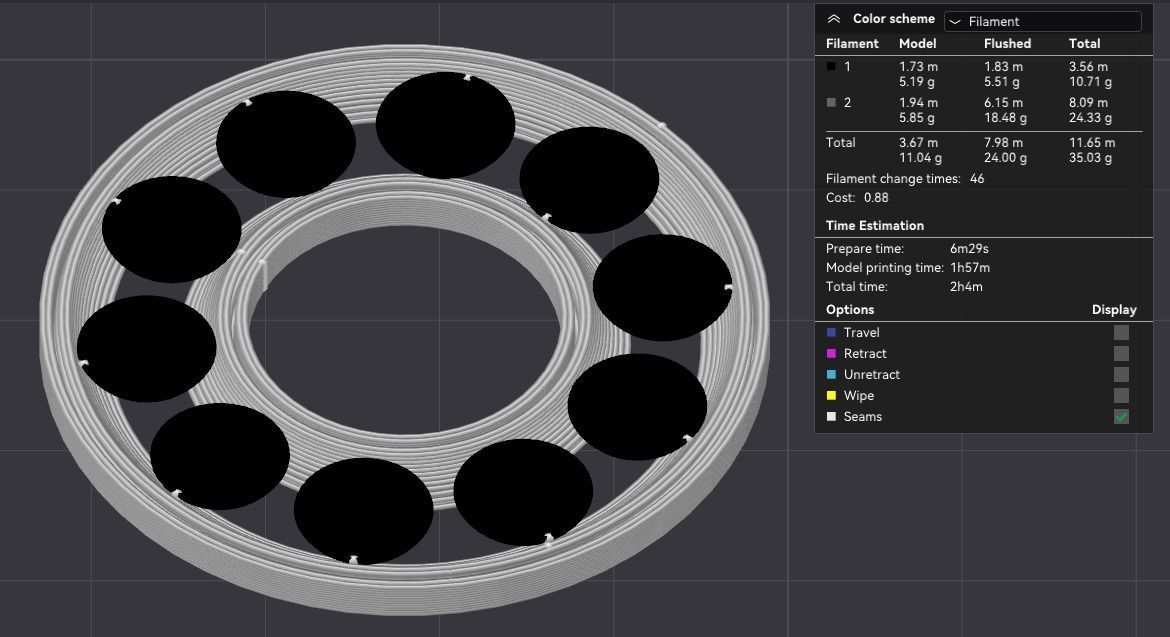Click the 1.73 m model value
1170x637 pixels.
coord(919,66)
